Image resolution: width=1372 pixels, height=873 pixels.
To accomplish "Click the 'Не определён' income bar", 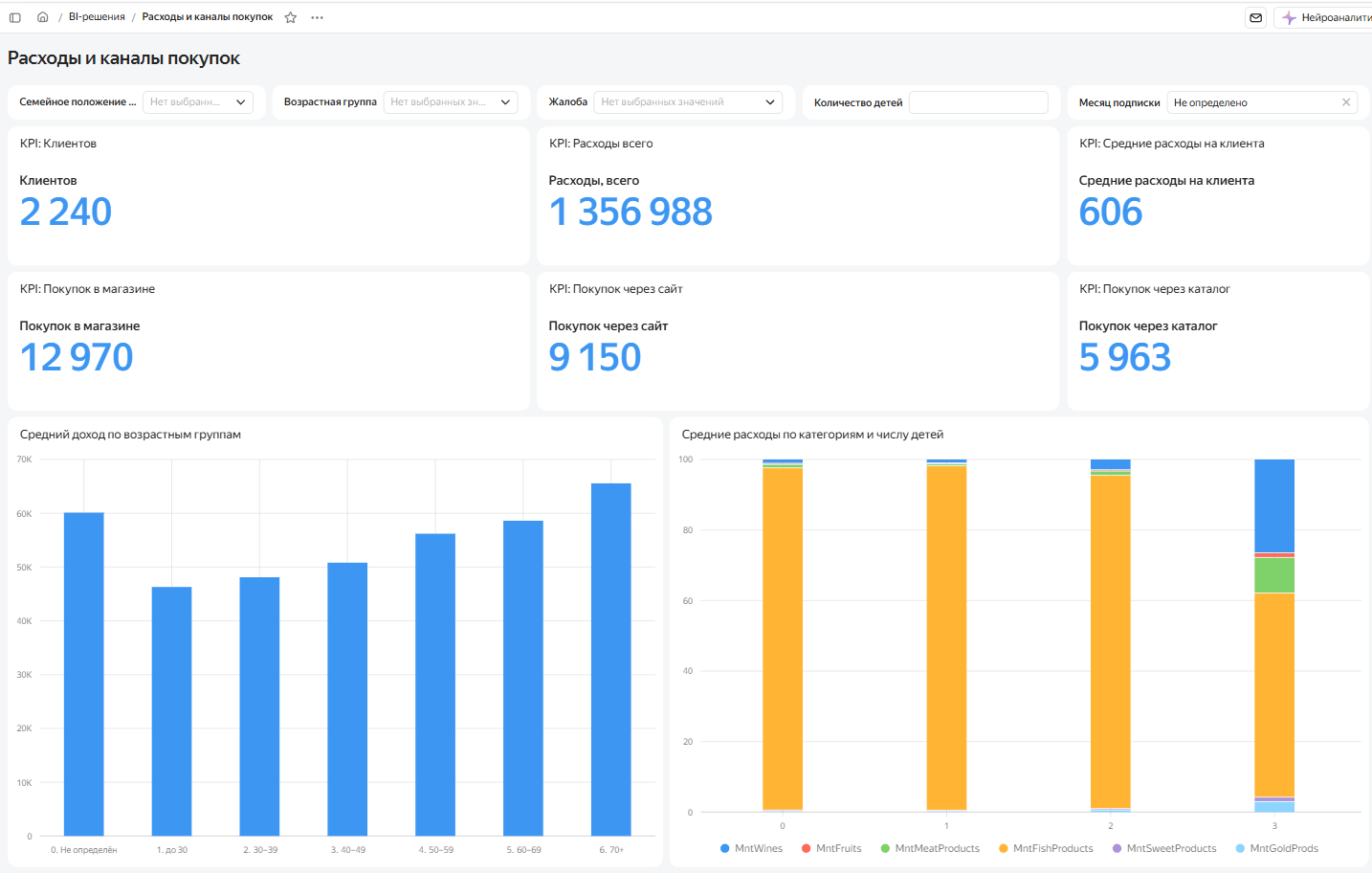I will pyautogui.click(x=84, y=674).
